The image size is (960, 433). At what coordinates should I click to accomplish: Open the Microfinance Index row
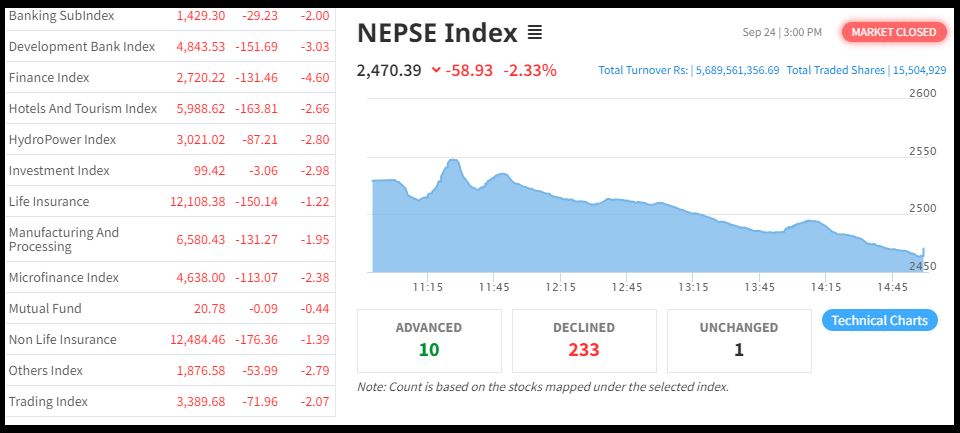pyautogui.click(x=63, y=278)
